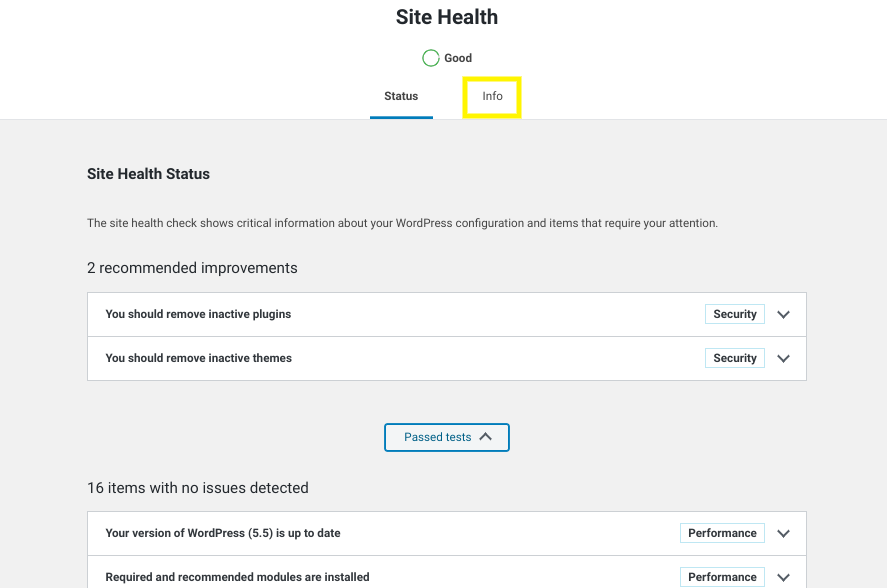
Task: Click the site health check description paragraph
Action: pyautogui.click(x=402, y=223)
